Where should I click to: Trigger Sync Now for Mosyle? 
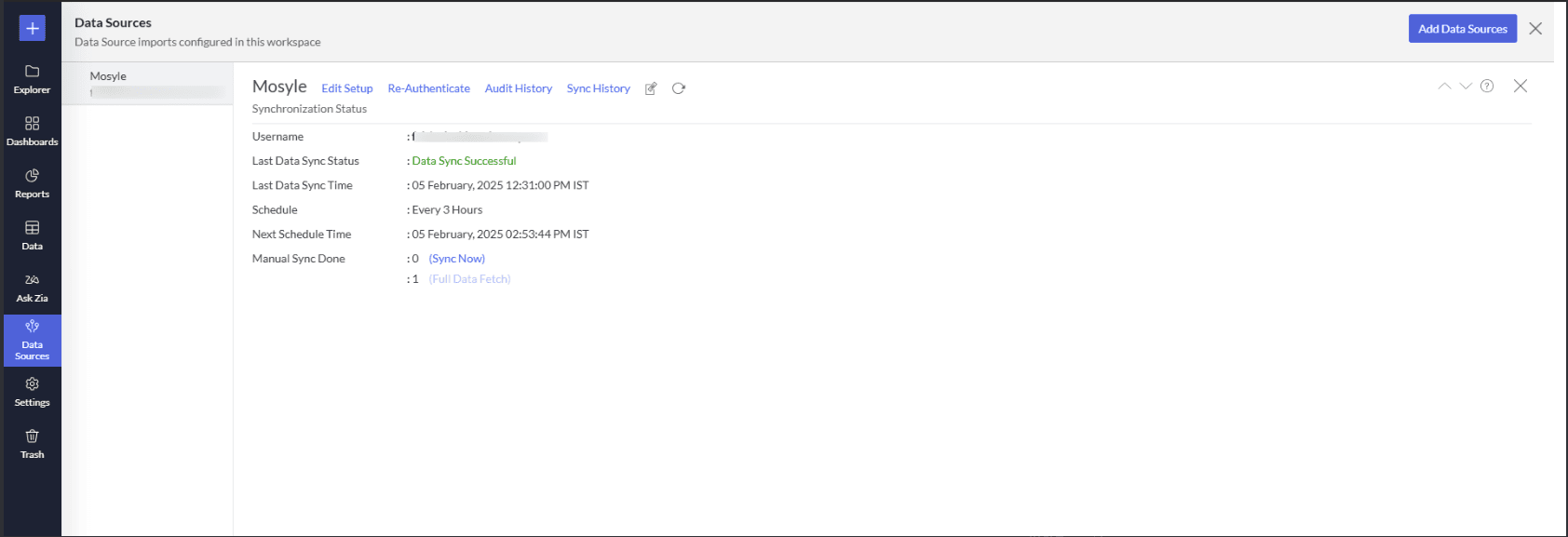click(x=456, y=259)
